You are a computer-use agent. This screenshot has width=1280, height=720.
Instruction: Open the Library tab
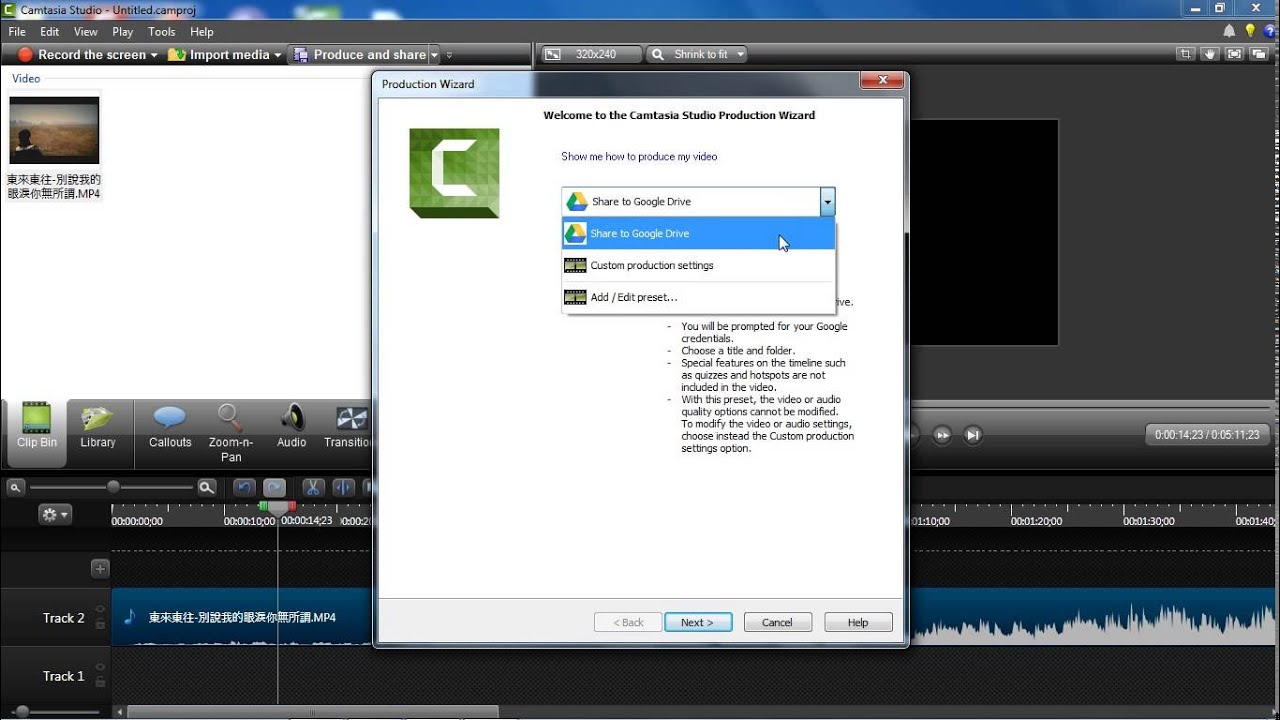[x=98, y=428]
